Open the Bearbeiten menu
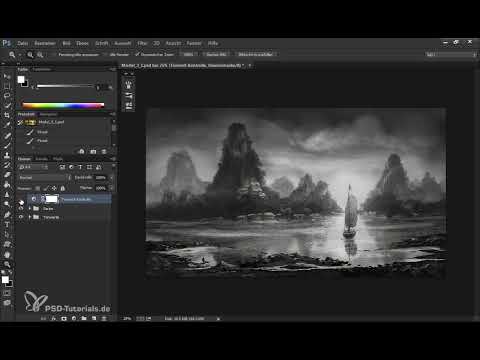480x360 pixels. click(45, 43)
